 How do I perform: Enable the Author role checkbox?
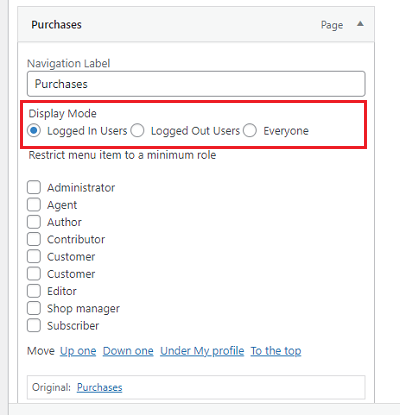point(34,222)
